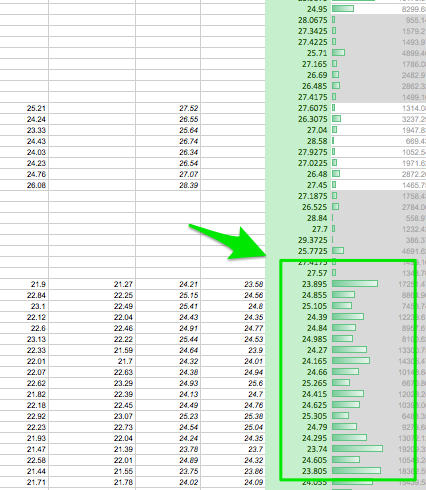Click the green cell showing 28.58

(x=298, y=141)
